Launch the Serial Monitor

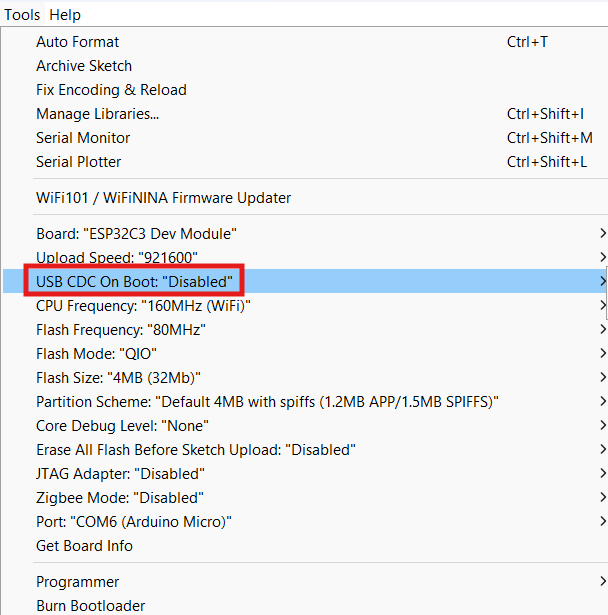(83, 138)
